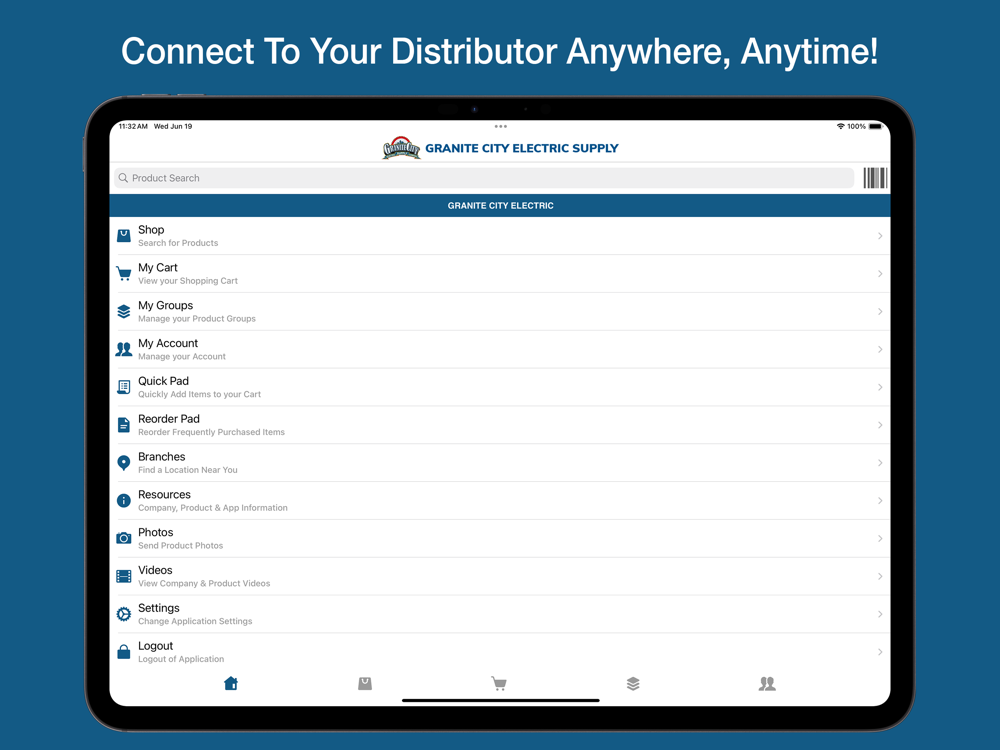1000x750 pixels.
Task: Click the search magnifier icon
Action: (x=123, y=178)
